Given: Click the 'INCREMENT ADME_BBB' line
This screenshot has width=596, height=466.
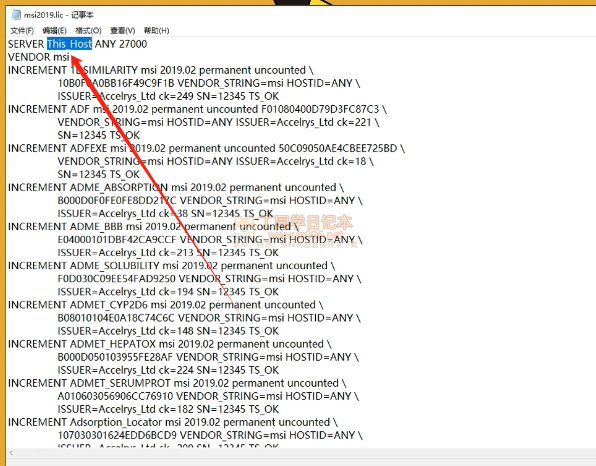Looking at the screenshot, I should (x=153, y=227).
